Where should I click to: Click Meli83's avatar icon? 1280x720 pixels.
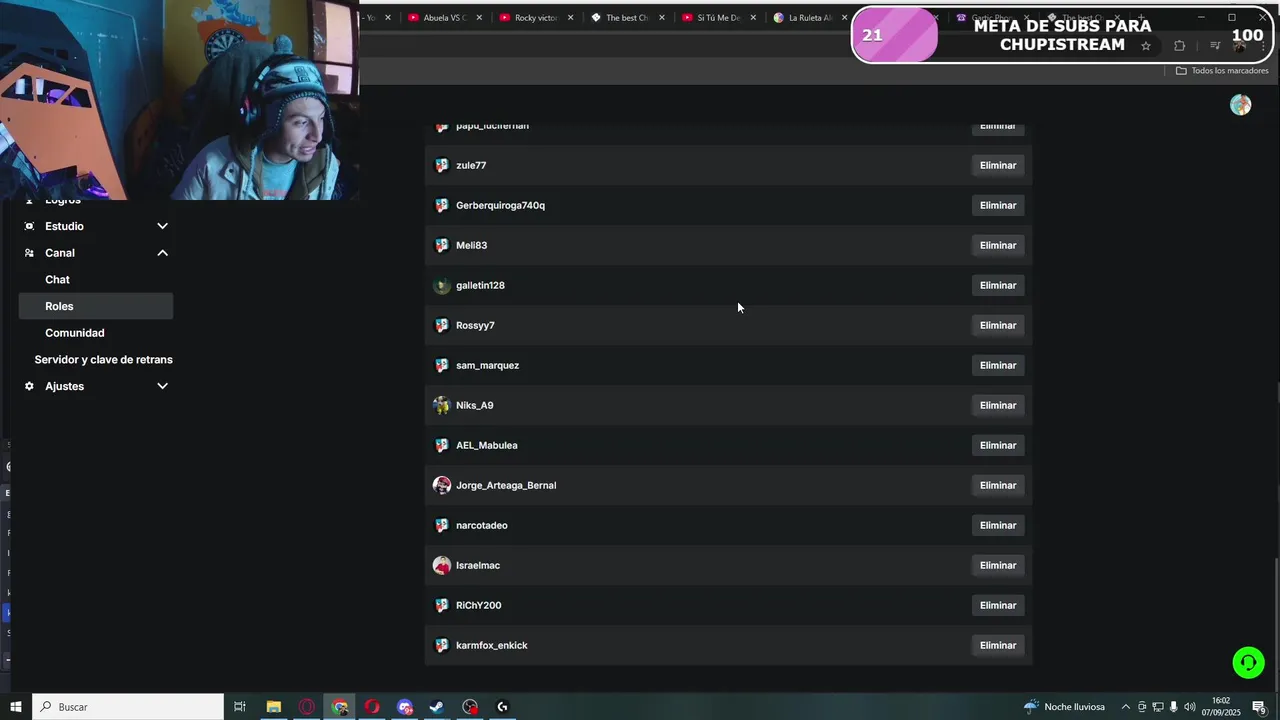click(442, 245)
